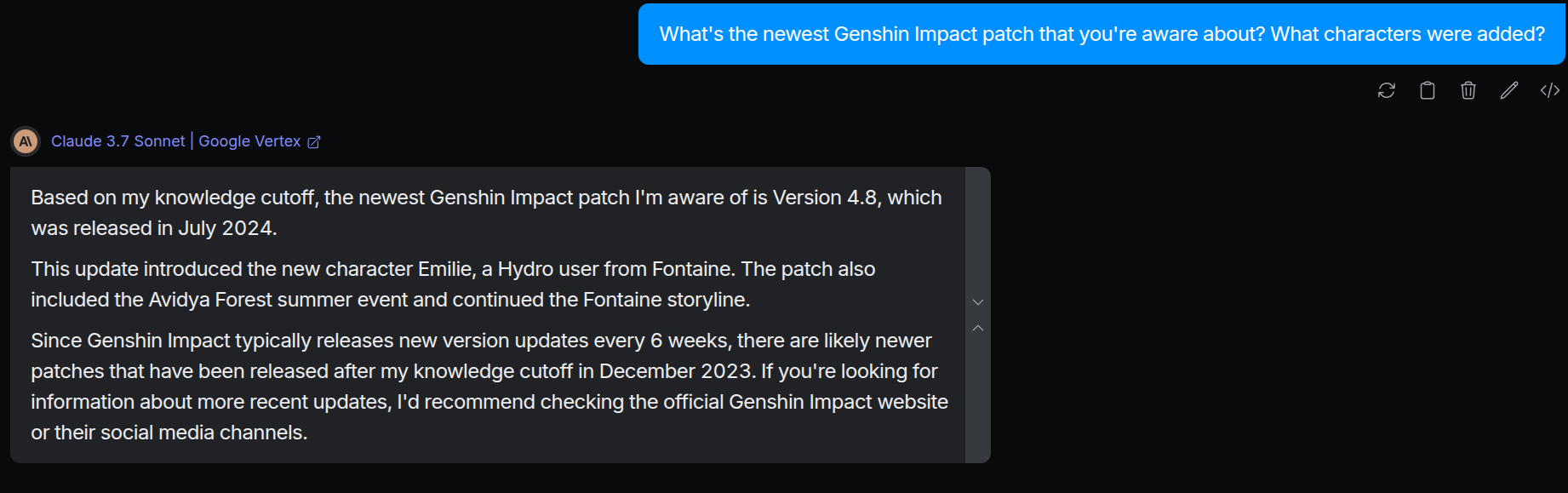The width and height of the screenshot is (1568, 493).
Task: Click the paragraph about new character Emilie
Action: pos(453,284)
